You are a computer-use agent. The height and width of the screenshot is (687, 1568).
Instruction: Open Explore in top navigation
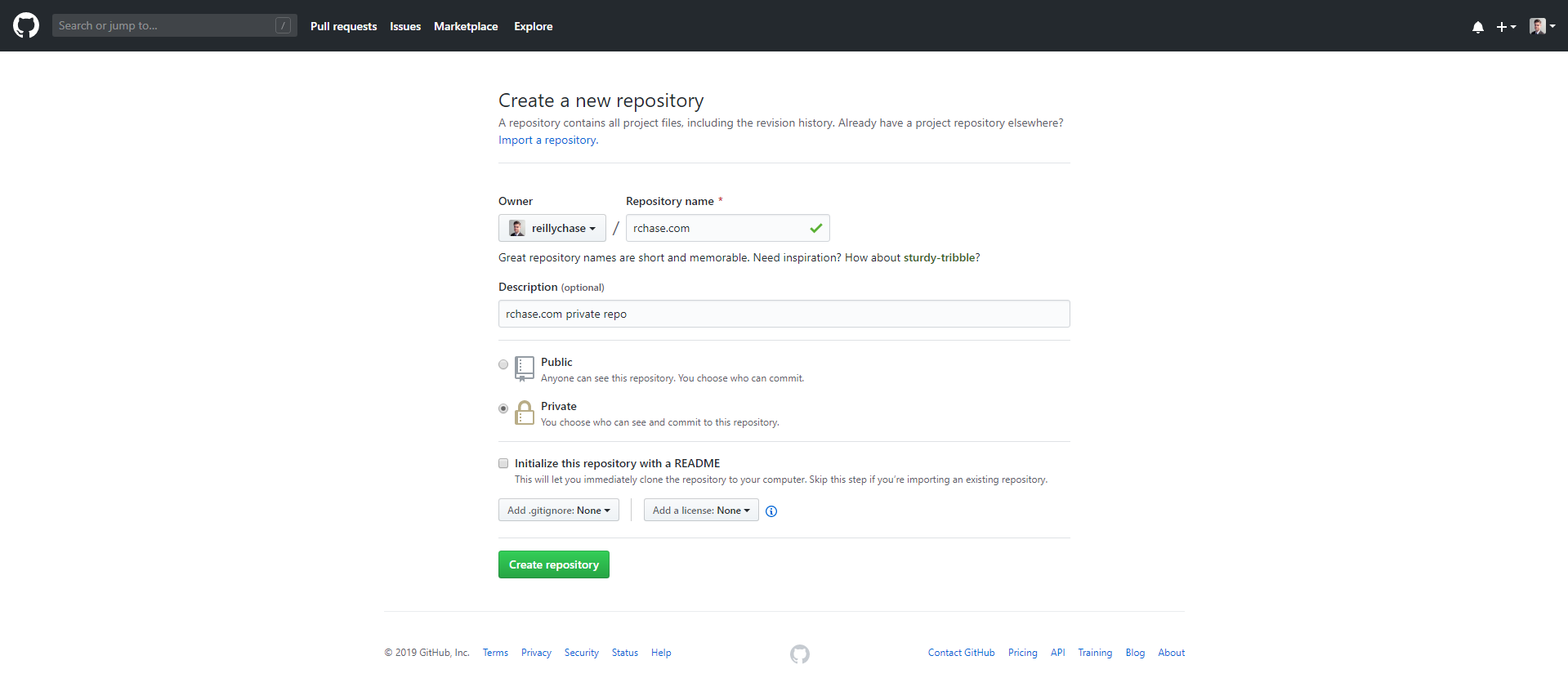pyautogui.click(x=534, y=26)
